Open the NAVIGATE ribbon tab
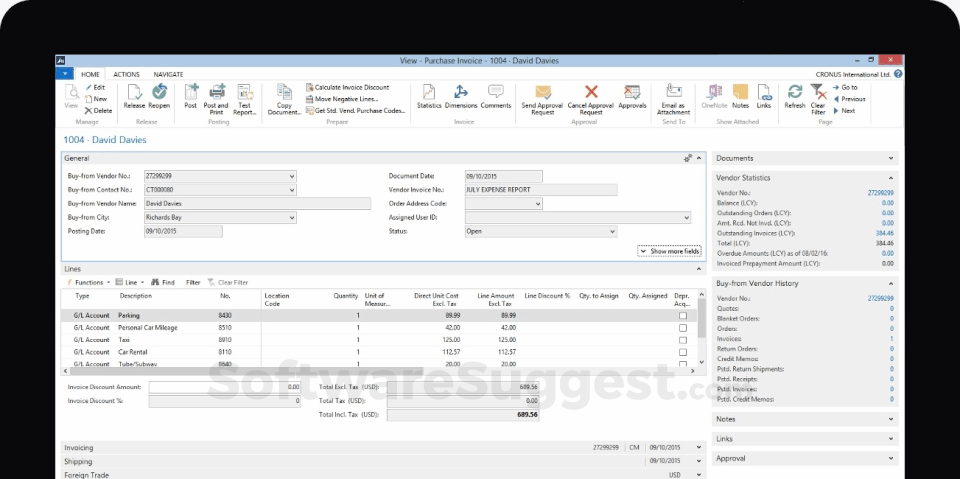This screenshot has width=960, height=479. [x=168, y=74]
